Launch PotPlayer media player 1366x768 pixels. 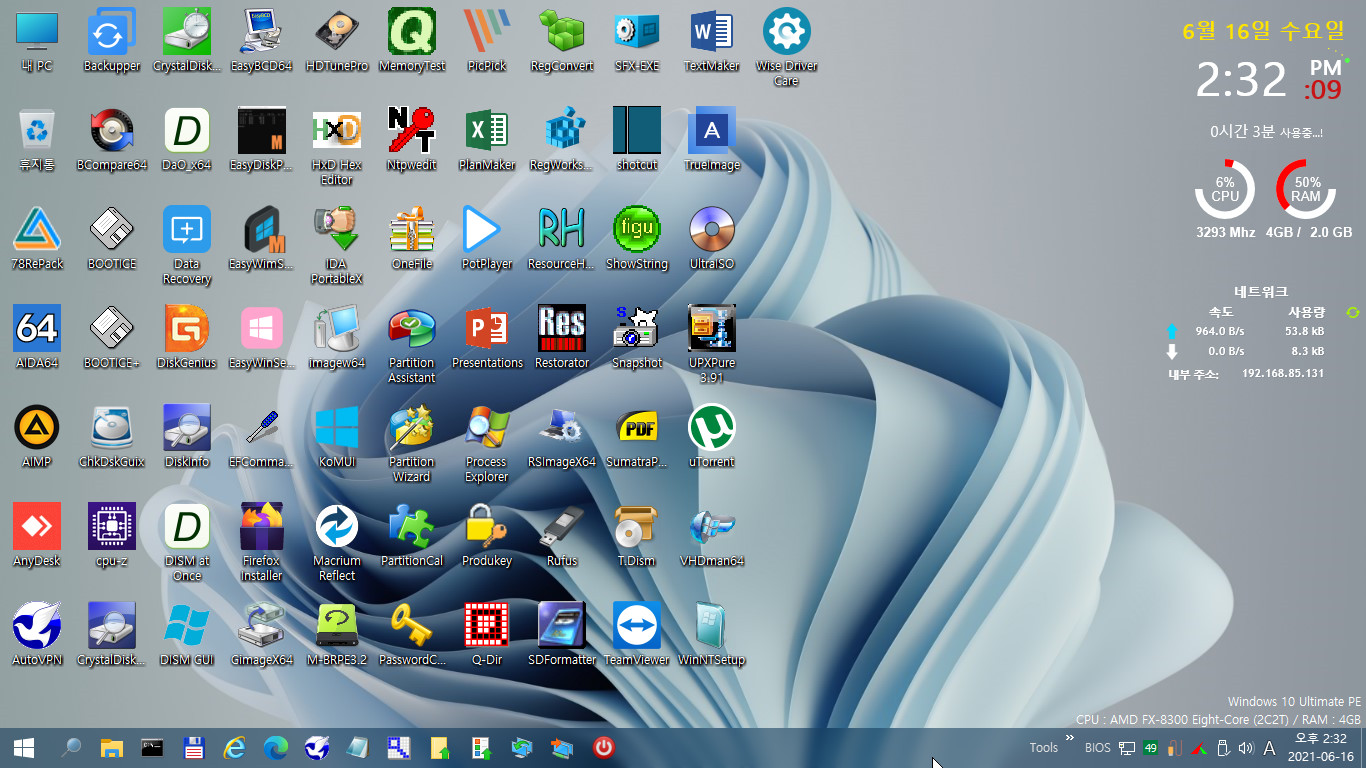coord(487,239)
